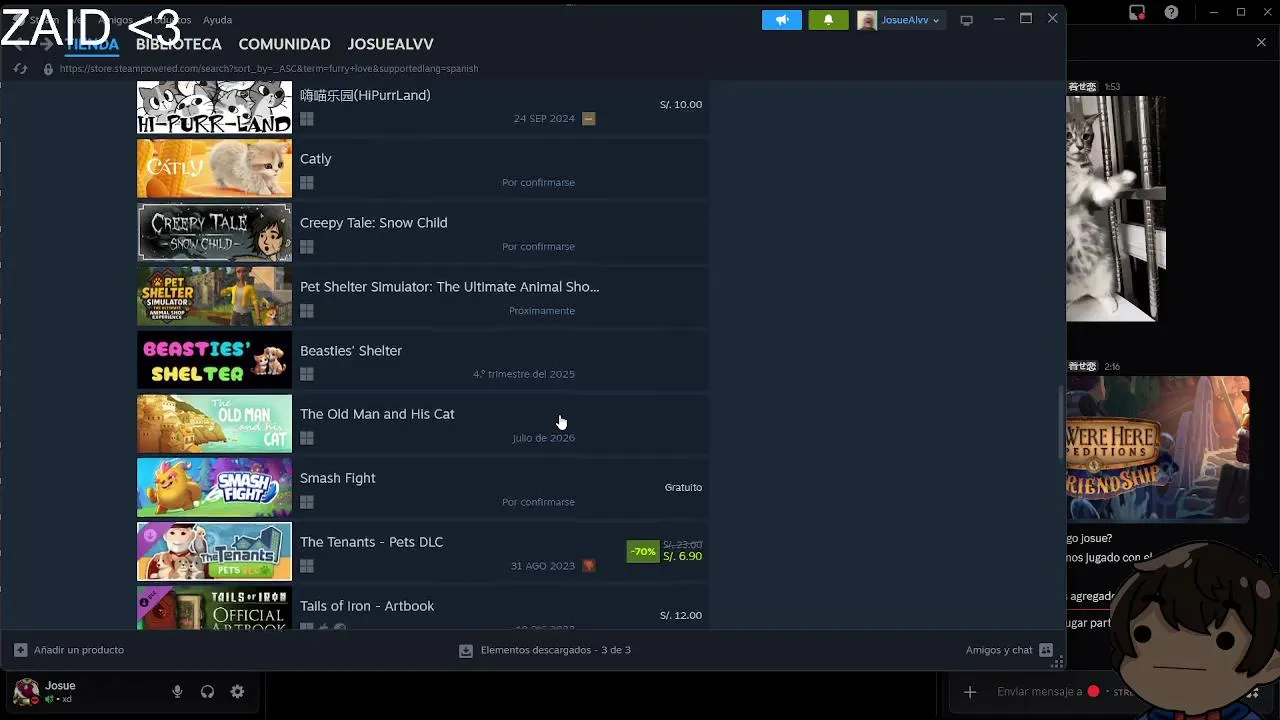Click The Tenants Pets DLC review icon
Viewport: 1280px width, 720px height.
pyautogui.click(x=588, y=566)
